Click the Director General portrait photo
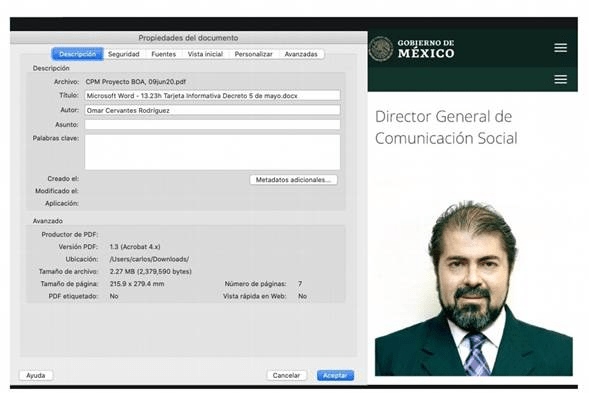Screen dimensions: 589x393 [x=474, y=287]
